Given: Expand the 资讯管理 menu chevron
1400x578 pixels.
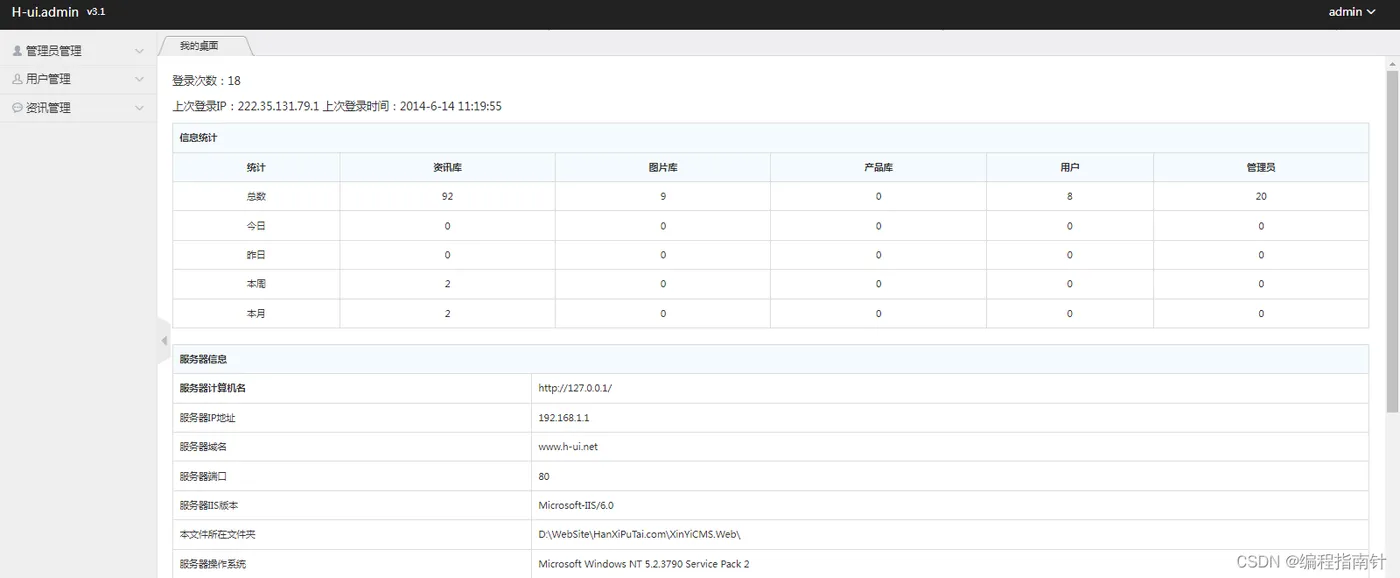Looking at the screenshot, I should [x=140, y=107].
